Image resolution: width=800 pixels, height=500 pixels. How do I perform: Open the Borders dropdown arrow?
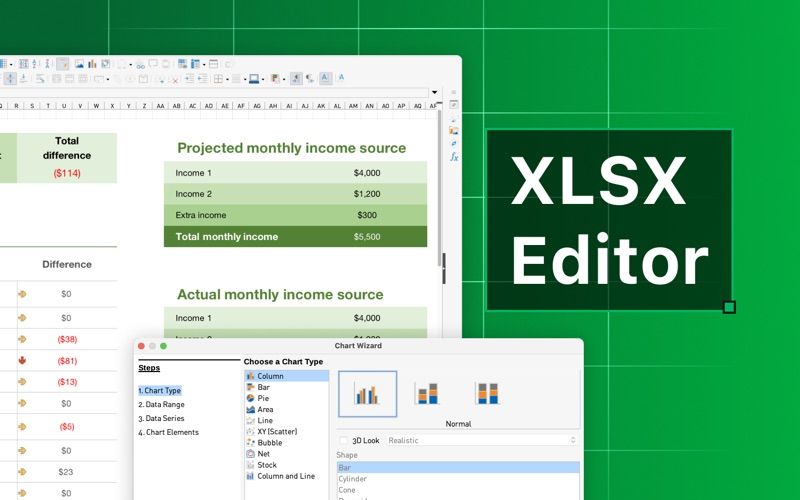(227, 79)
